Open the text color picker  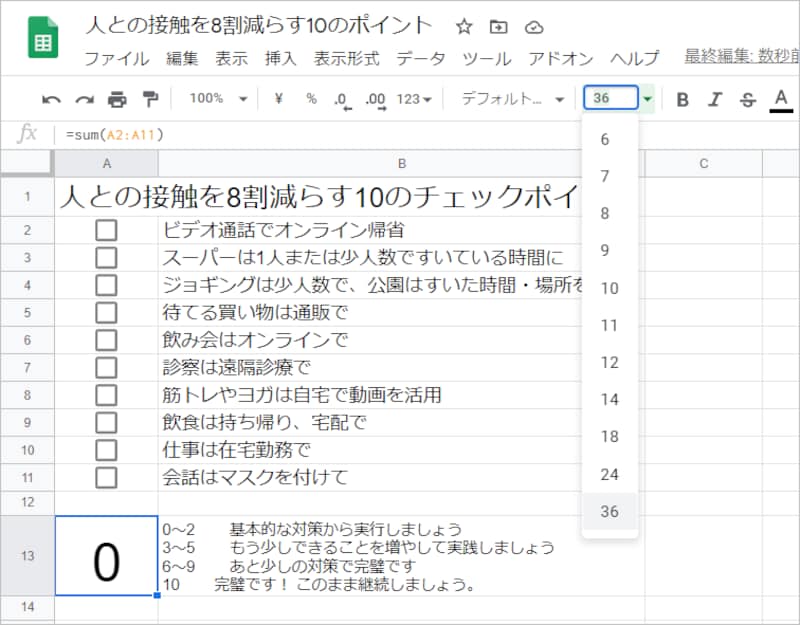[781, 99]
